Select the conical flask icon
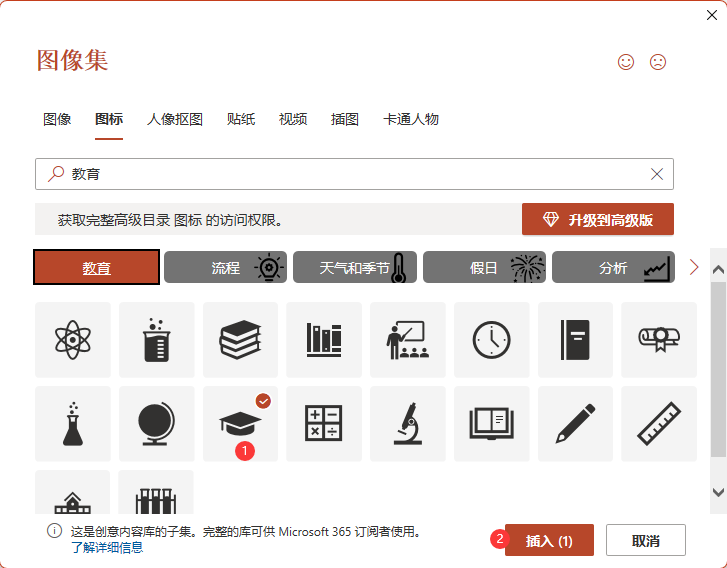 click(73, 424)
